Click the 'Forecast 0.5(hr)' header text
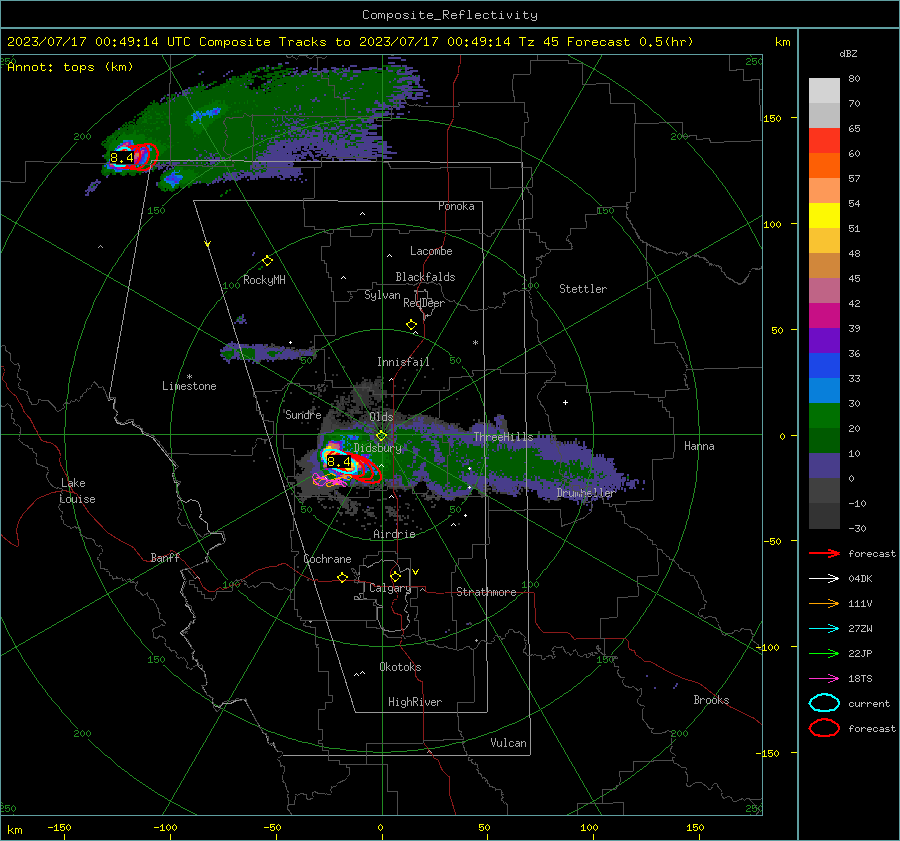Screen dimensions: 900x841 [630, 42]
